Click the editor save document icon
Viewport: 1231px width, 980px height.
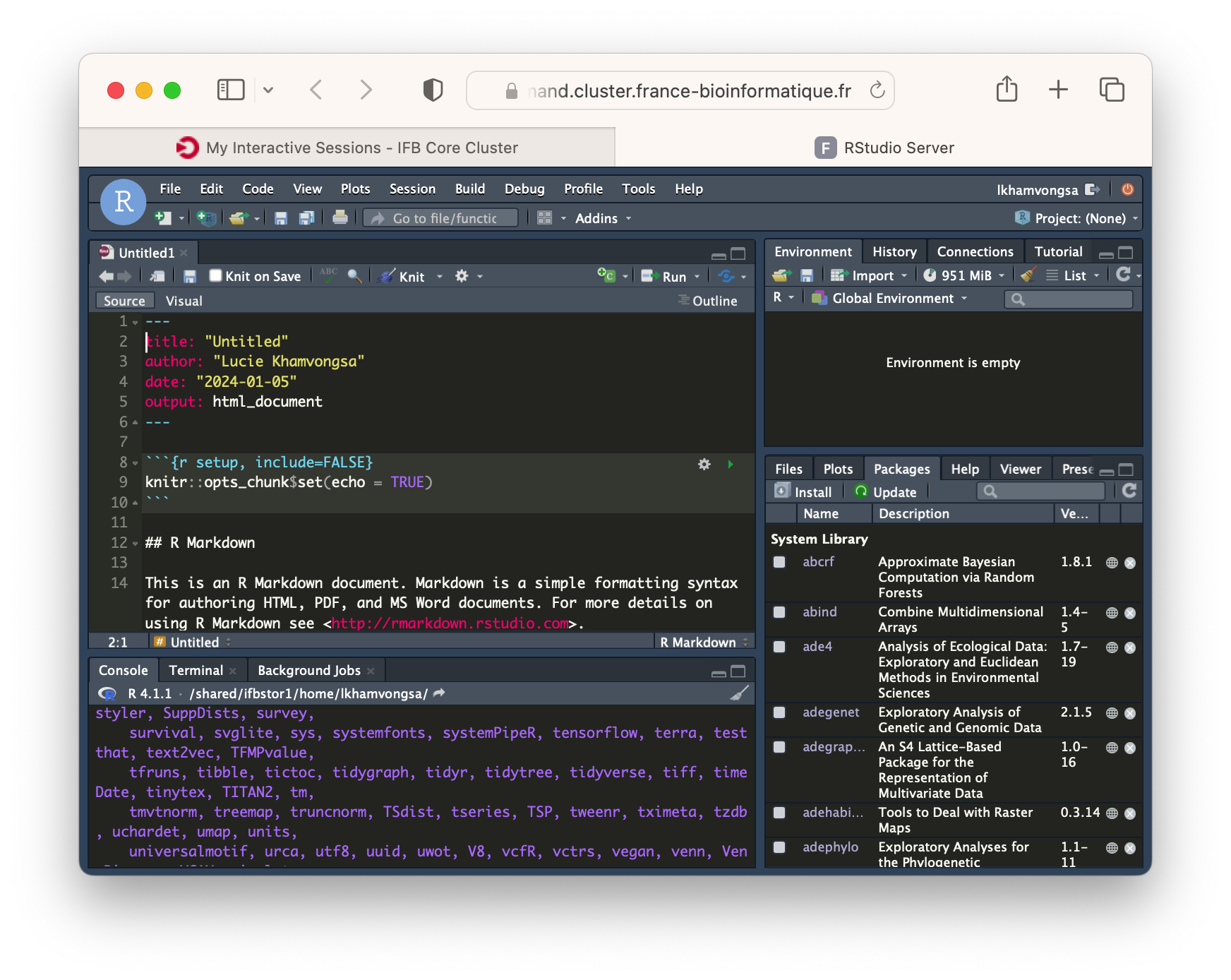tap(189, 276)
